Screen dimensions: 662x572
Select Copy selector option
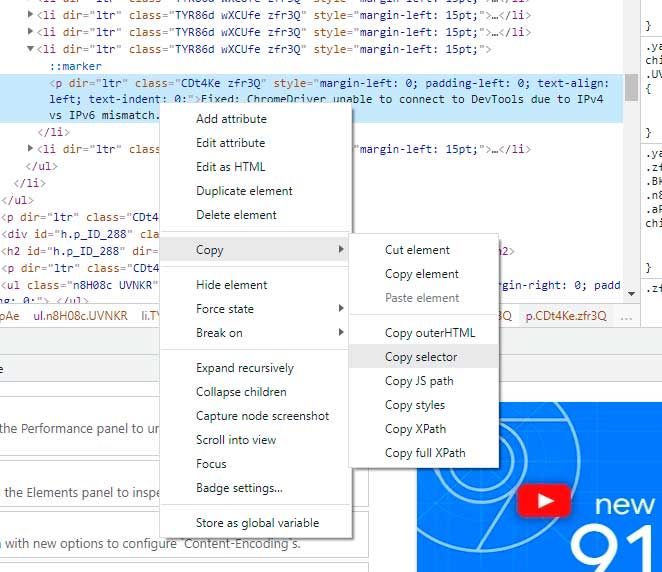[424, 357]
